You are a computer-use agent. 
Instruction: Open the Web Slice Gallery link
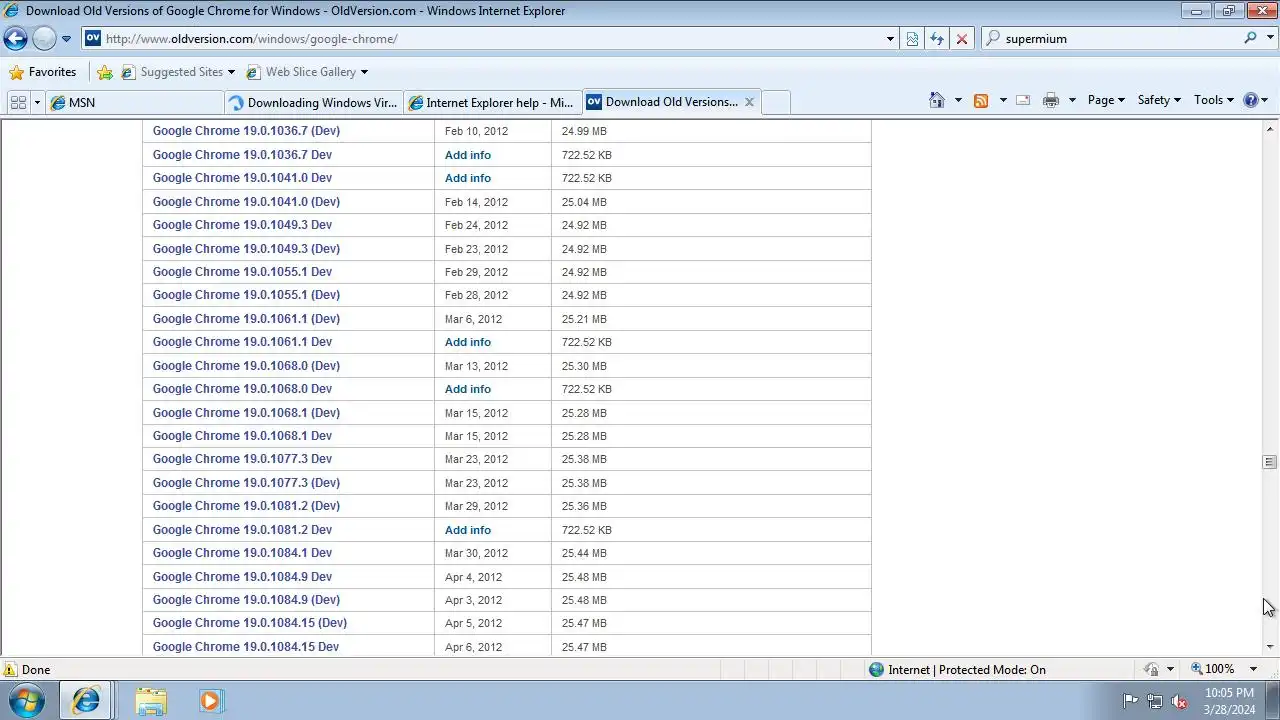pyautogui.click(x=307, y=72)
